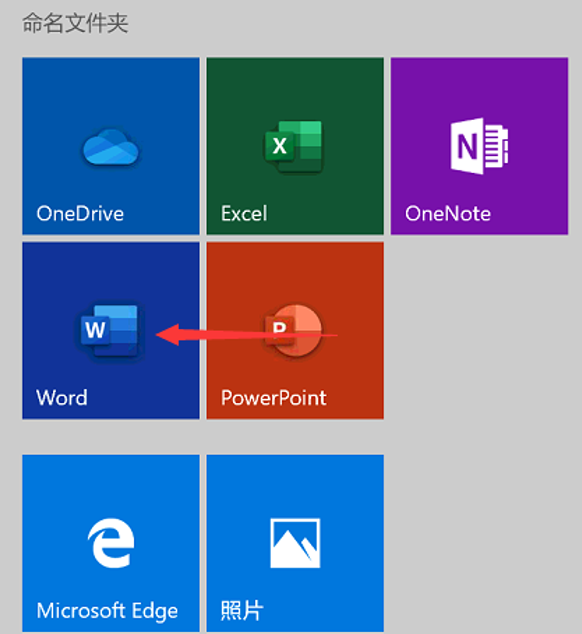
Task: Click the 命名文件夹 group name field
Action: click(x=75, y=23)
